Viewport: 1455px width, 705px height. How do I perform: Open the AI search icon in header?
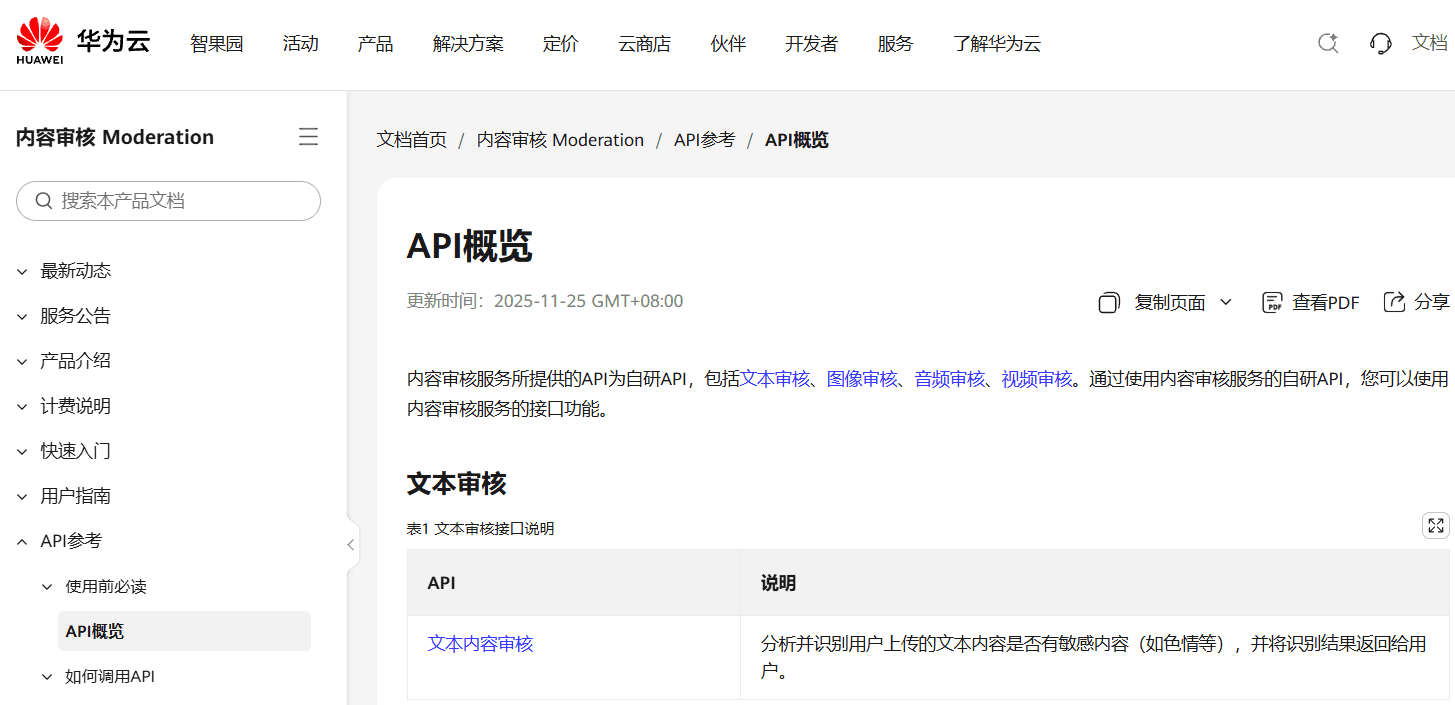point(1328,43)
